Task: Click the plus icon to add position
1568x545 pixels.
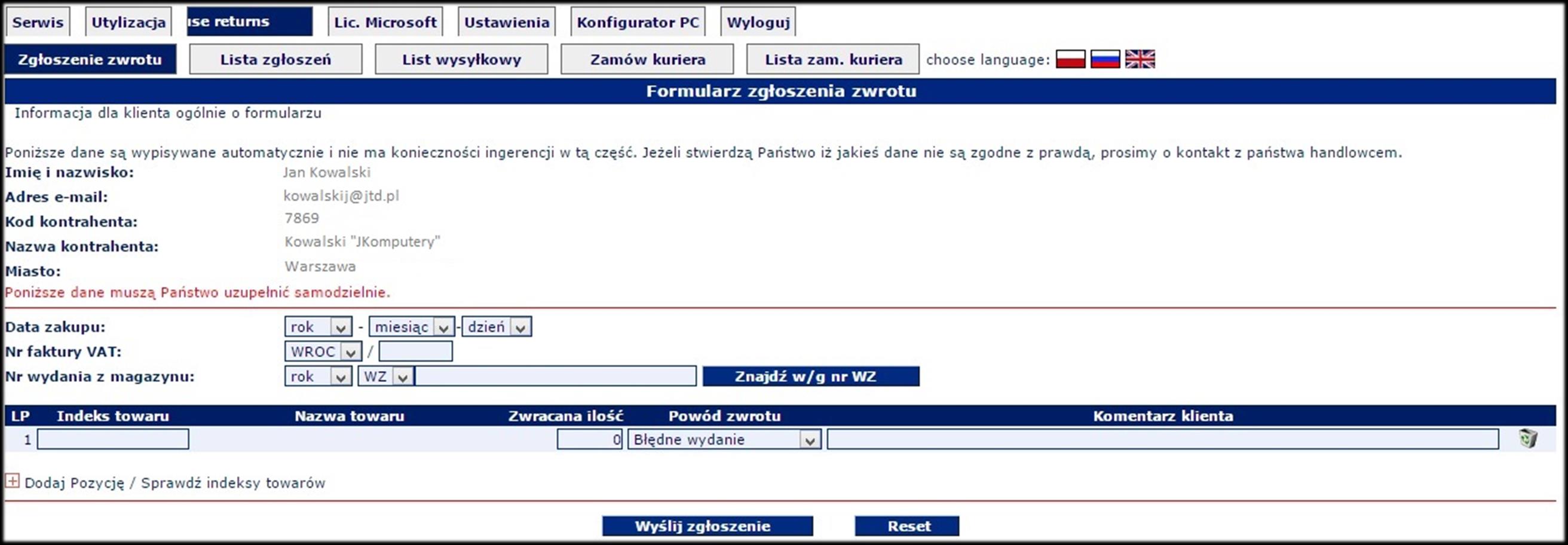Action: 12,481
